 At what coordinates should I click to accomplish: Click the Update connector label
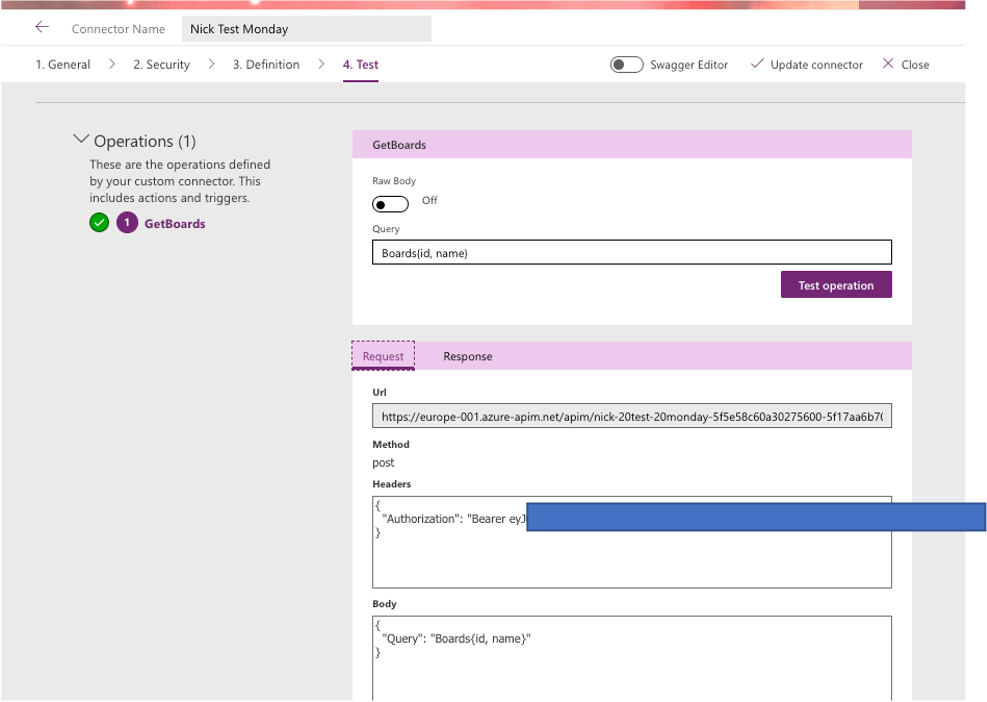click(x=816, y=65)
